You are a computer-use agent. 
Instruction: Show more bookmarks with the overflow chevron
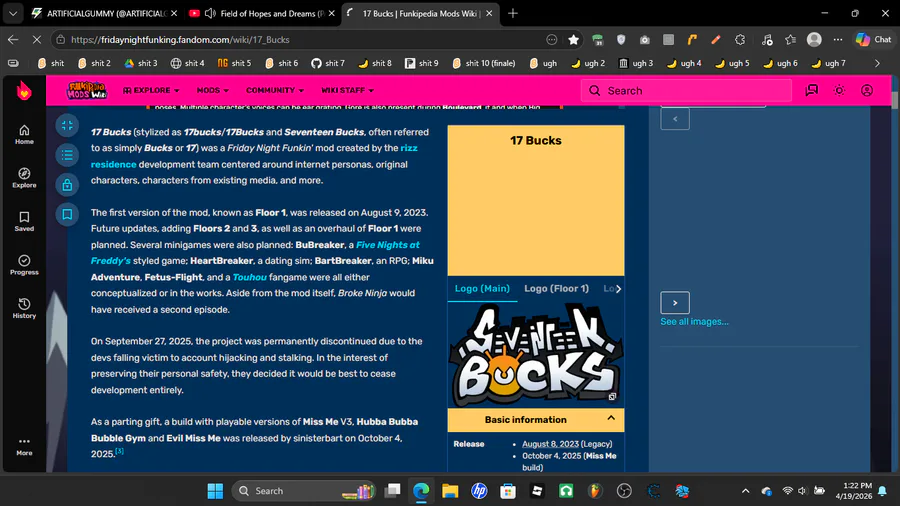877,63
